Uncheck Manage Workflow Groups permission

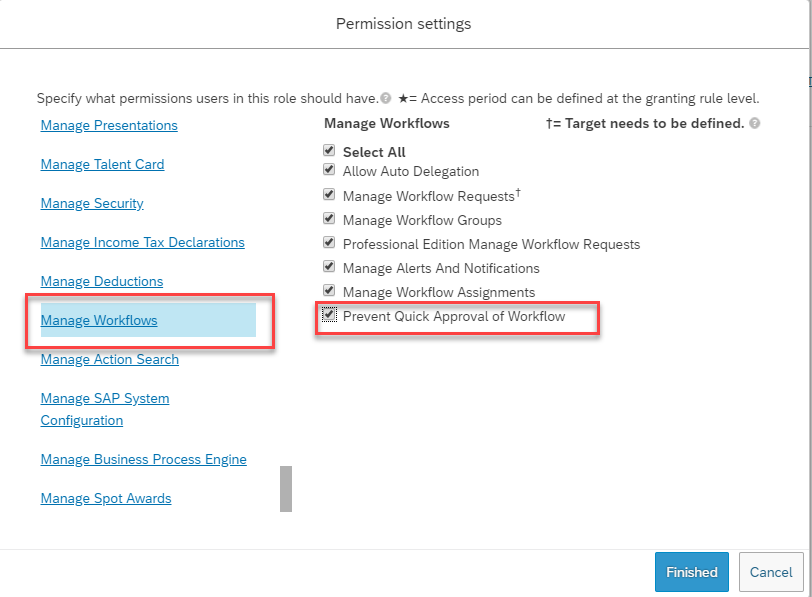(x=329, y=218)
